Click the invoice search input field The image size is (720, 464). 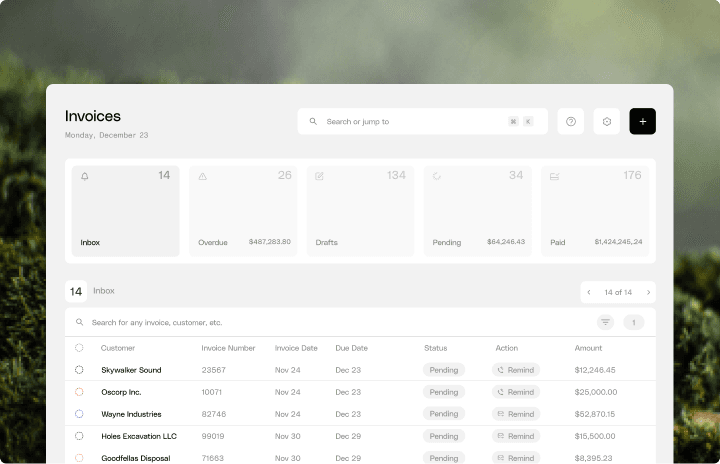pyautogui.click(x=330, y=322)
